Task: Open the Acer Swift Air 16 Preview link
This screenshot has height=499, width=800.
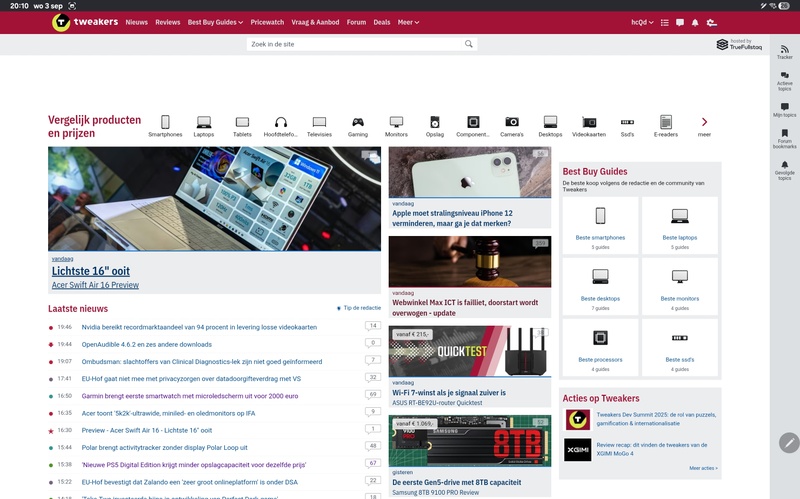Action: click(x=95, y=285)
